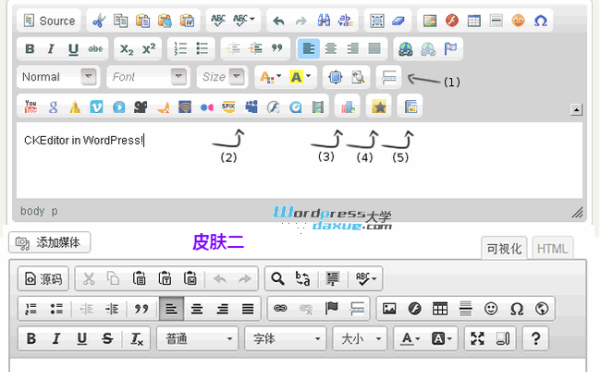Image resolution: width=601 pixels, height=372 pixels.
Task: Open the Font dropdown in upper editor
Action: pos(148,77)
